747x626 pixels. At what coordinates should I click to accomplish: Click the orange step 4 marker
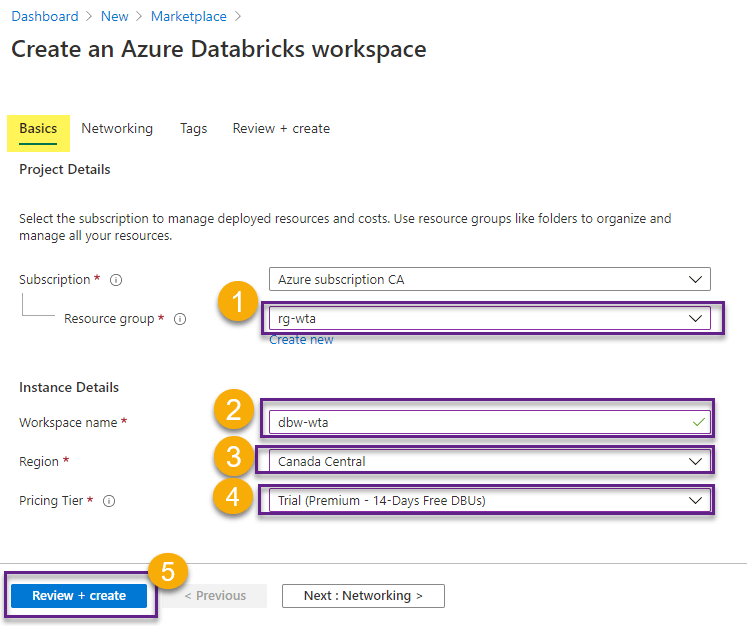pos(232,497)
